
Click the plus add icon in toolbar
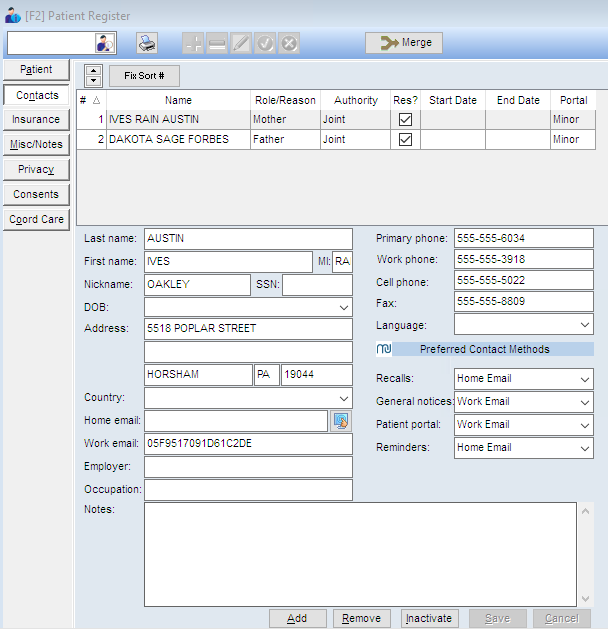193,43
